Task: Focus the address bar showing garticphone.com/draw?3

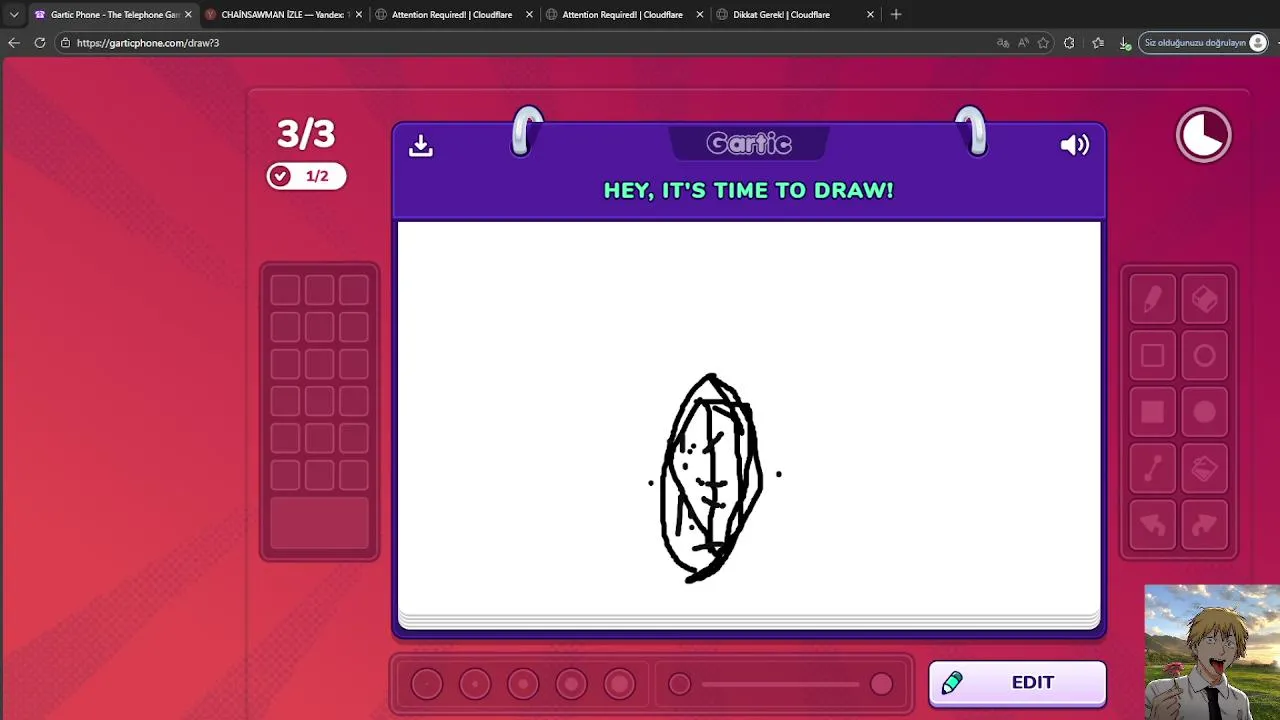Action: tap(520, 43)
